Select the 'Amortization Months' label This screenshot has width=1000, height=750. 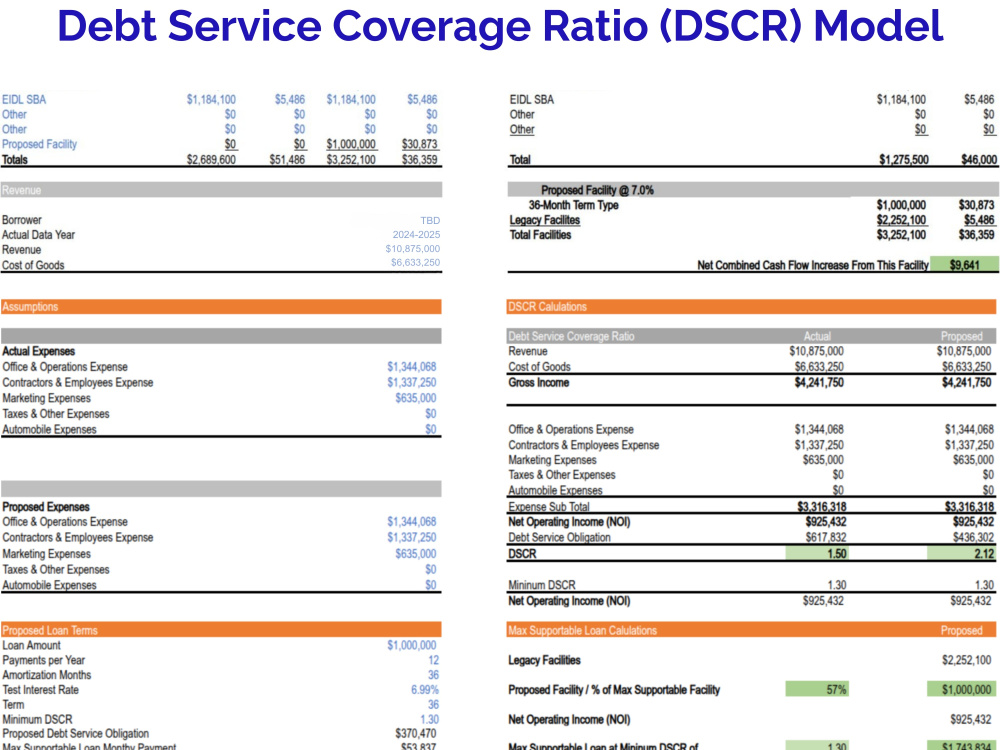pos(47,675)
